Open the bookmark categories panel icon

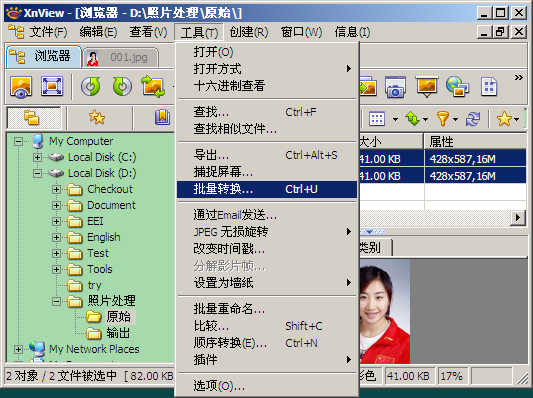[162, 117]
